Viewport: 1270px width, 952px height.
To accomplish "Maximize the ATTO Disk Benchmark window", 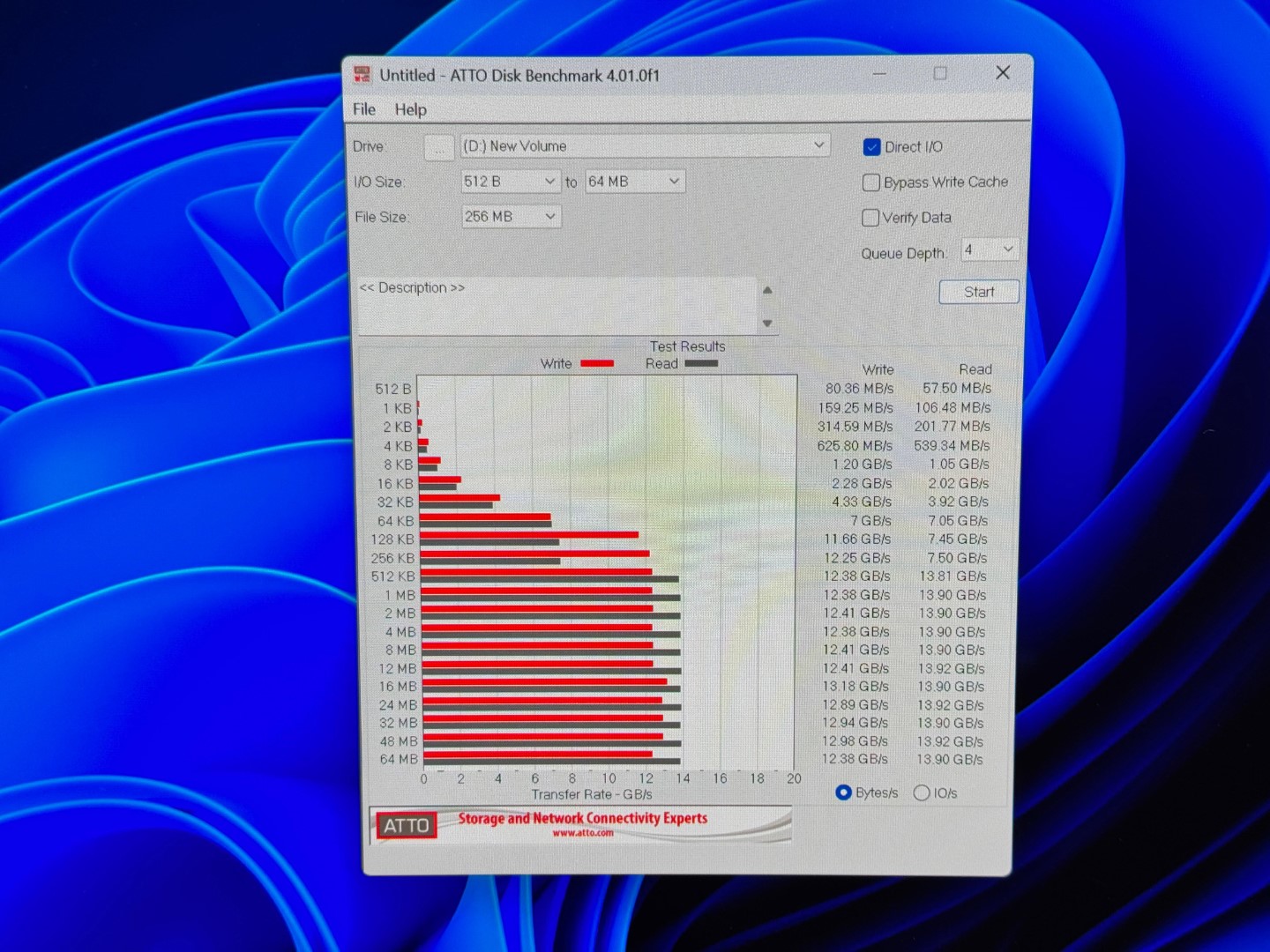I will [x=940, y=73].
